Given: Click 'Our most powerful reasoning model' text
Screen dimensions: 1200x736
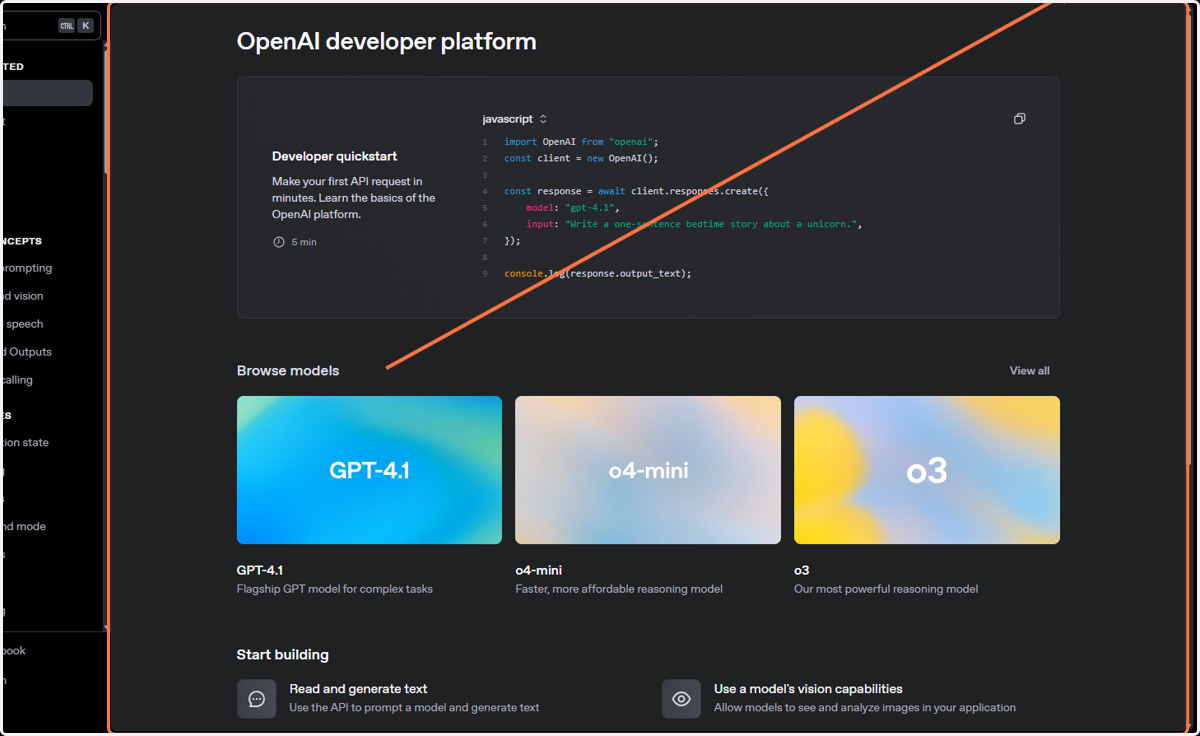Looking at the screenshot, I should (x=886, y=589).
